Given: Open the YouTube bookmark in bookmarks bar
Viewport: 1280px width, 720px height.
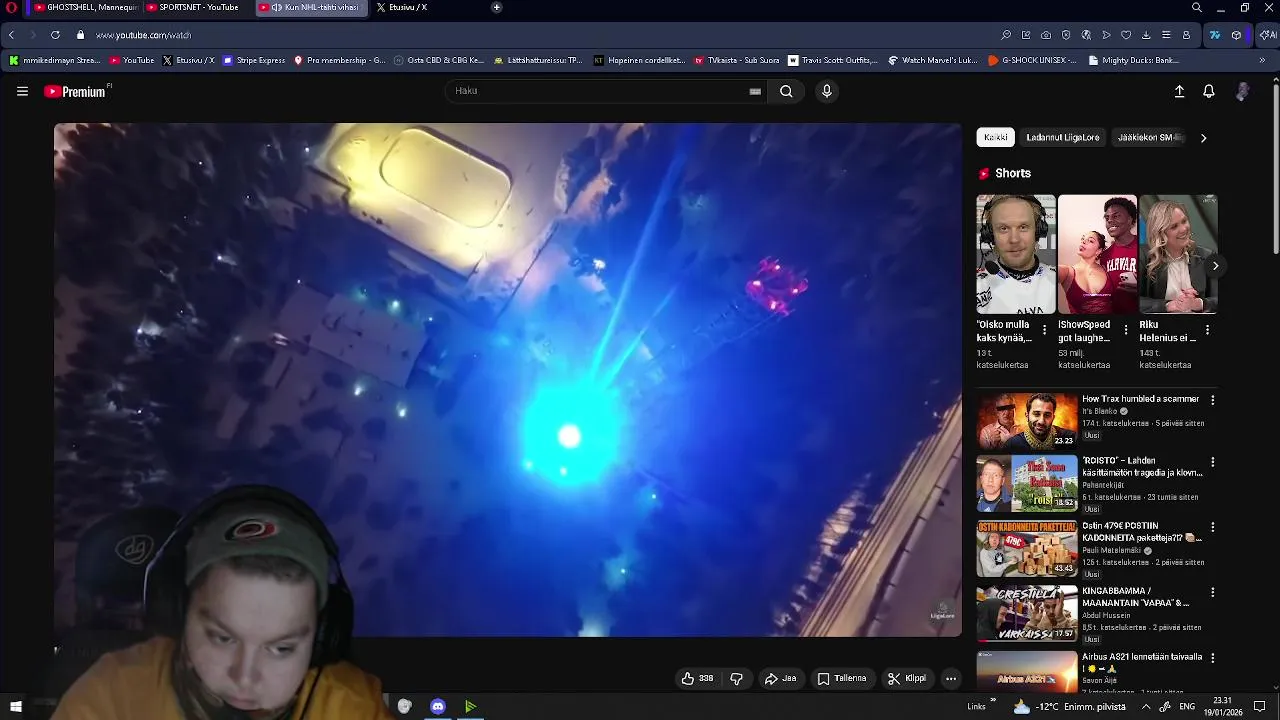Looking at the screenshot, I should click(x=132, y=60).
